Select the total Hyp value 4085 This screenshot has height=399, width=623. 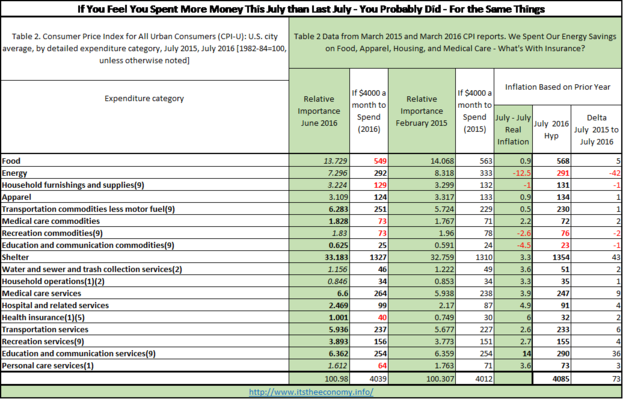[x=561, y=379]
